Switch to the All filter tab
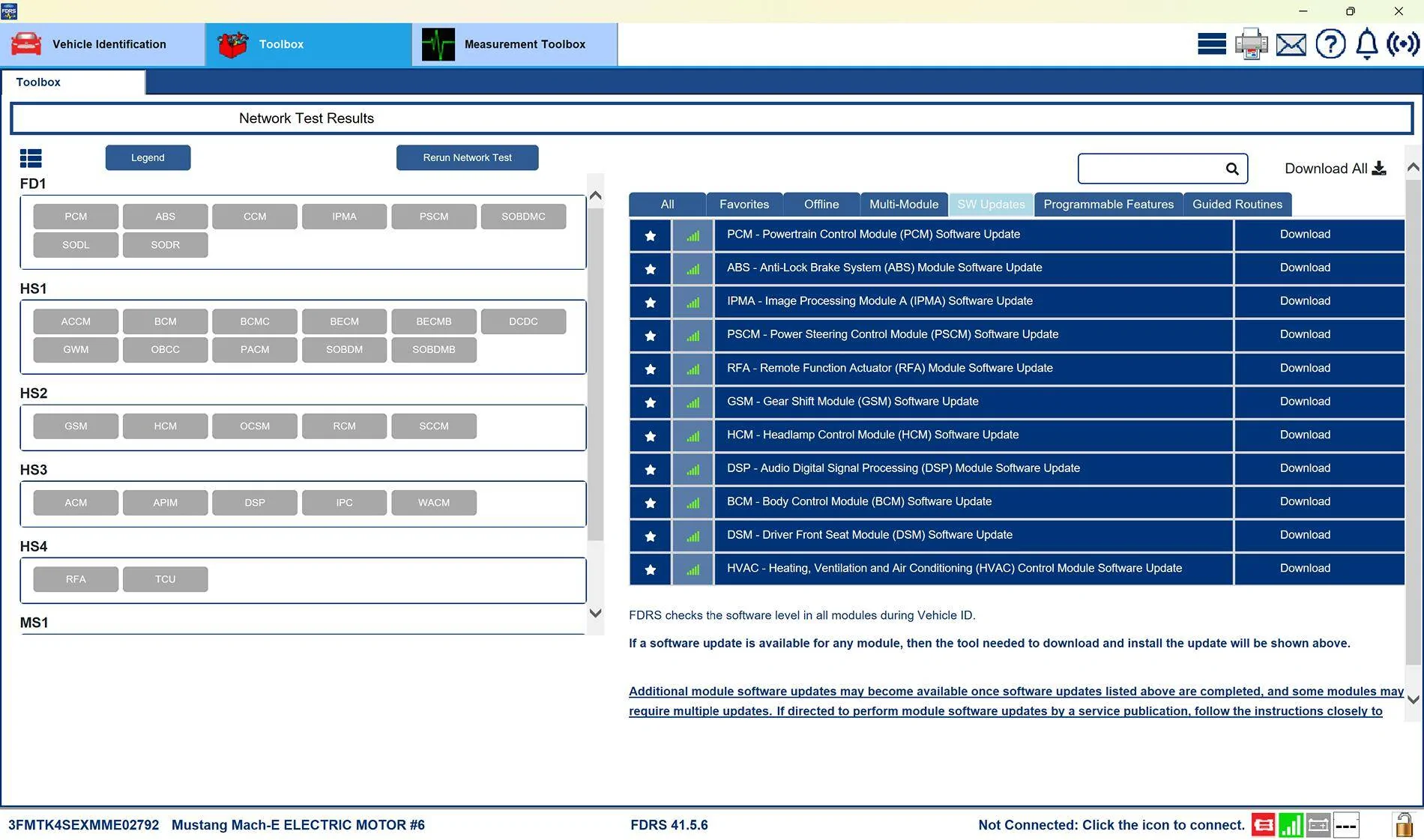This screenshot has height=840, width=1424. (x=667, y=205)
